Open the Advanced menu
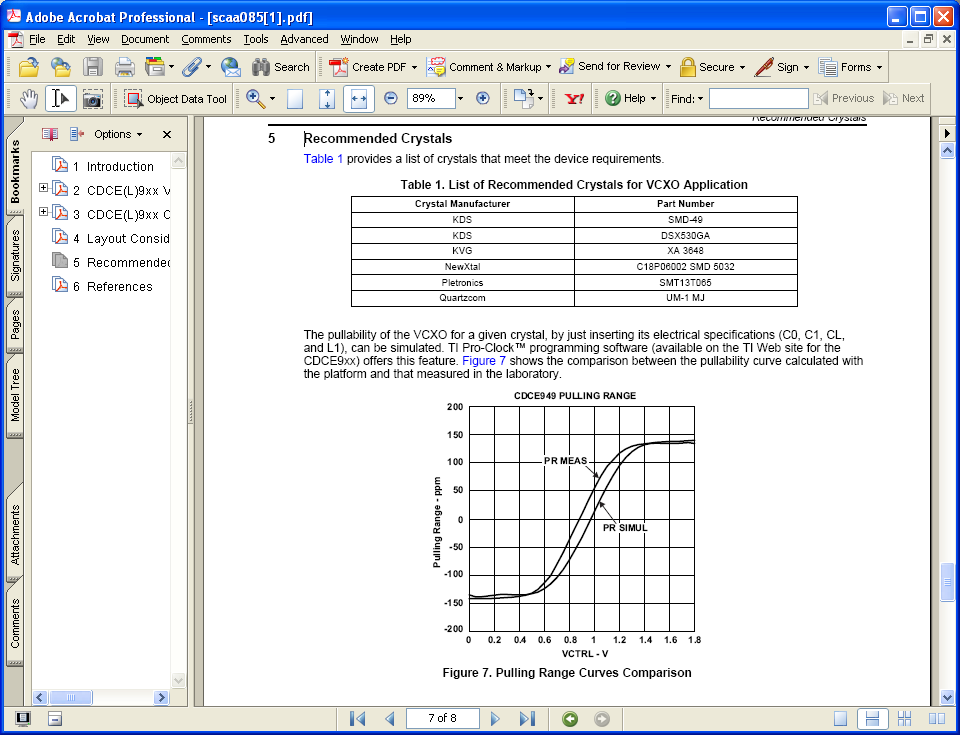The height and width of the screenshot is (735, 960). point(304,39)
